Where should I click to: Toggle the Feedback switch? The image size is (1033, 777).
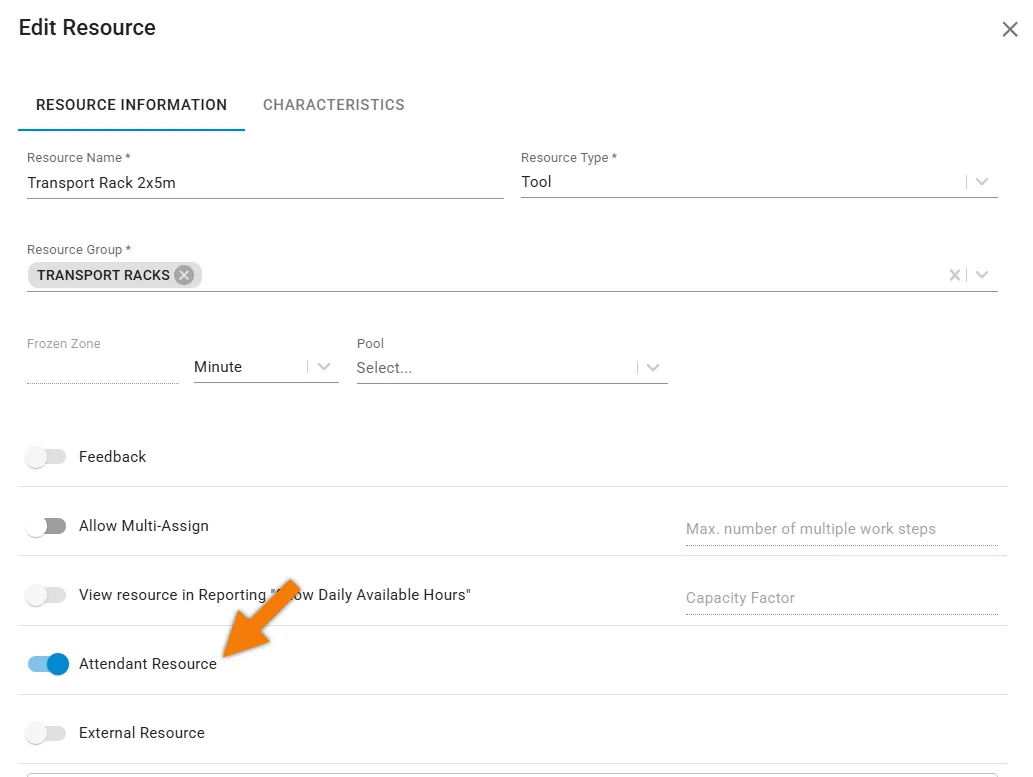46,457
